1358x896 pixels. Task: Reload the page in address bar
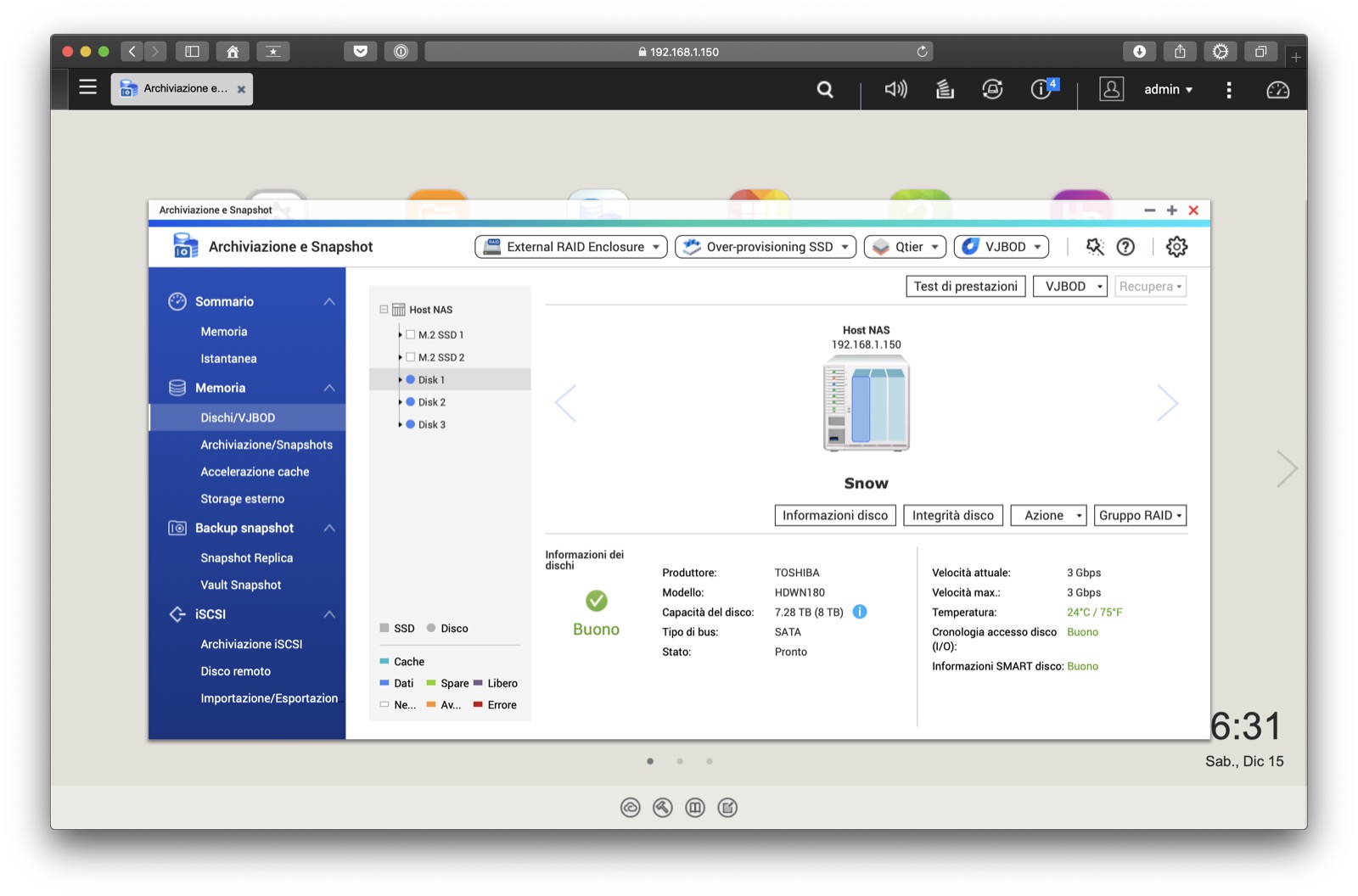pos(922,52)
